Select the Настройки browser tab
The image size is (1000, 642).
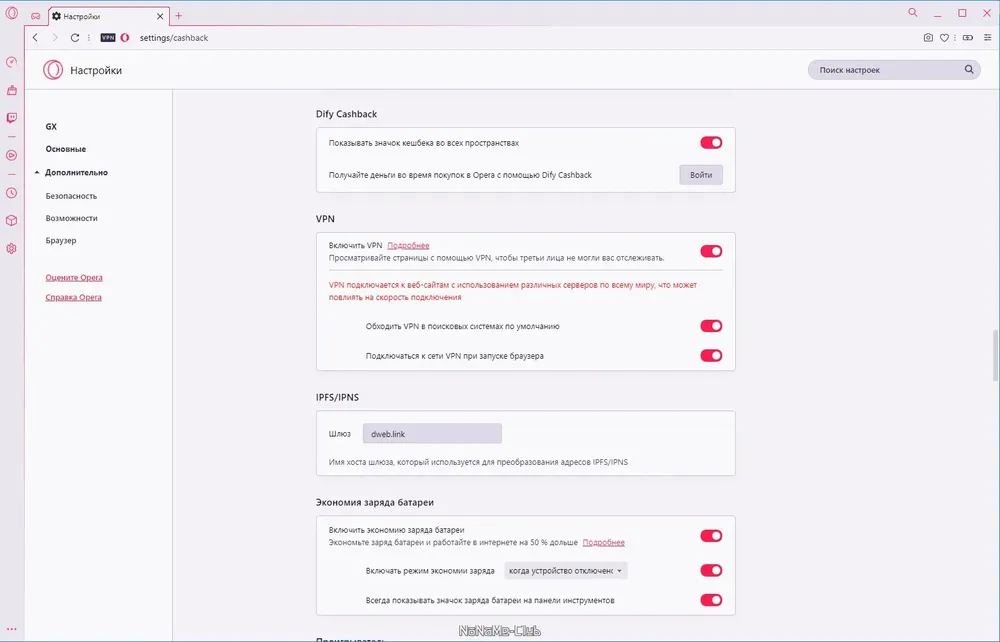[x=108, y=17]
